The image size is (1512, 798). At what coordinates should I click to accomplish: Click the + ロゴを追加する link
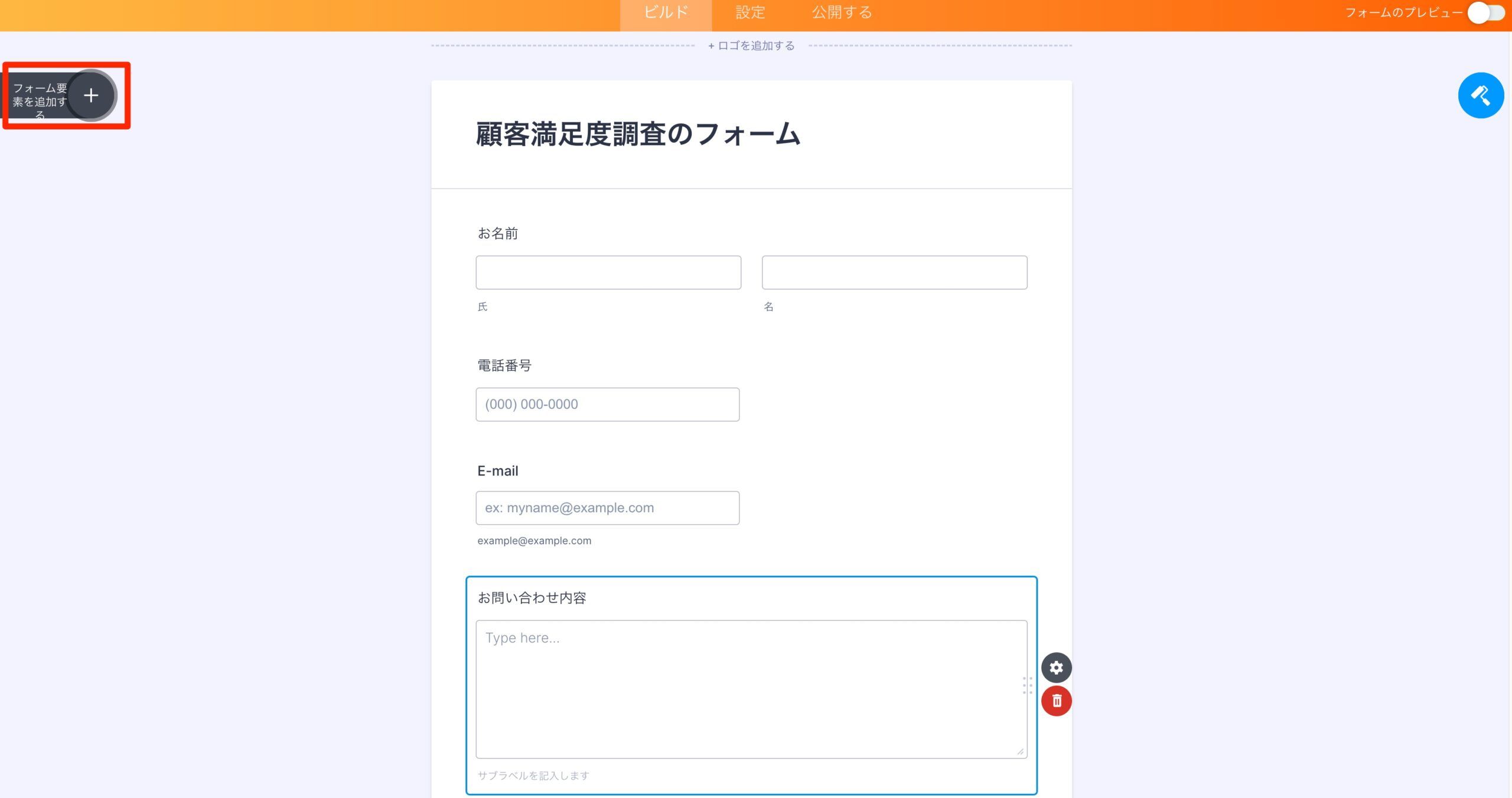751,45
